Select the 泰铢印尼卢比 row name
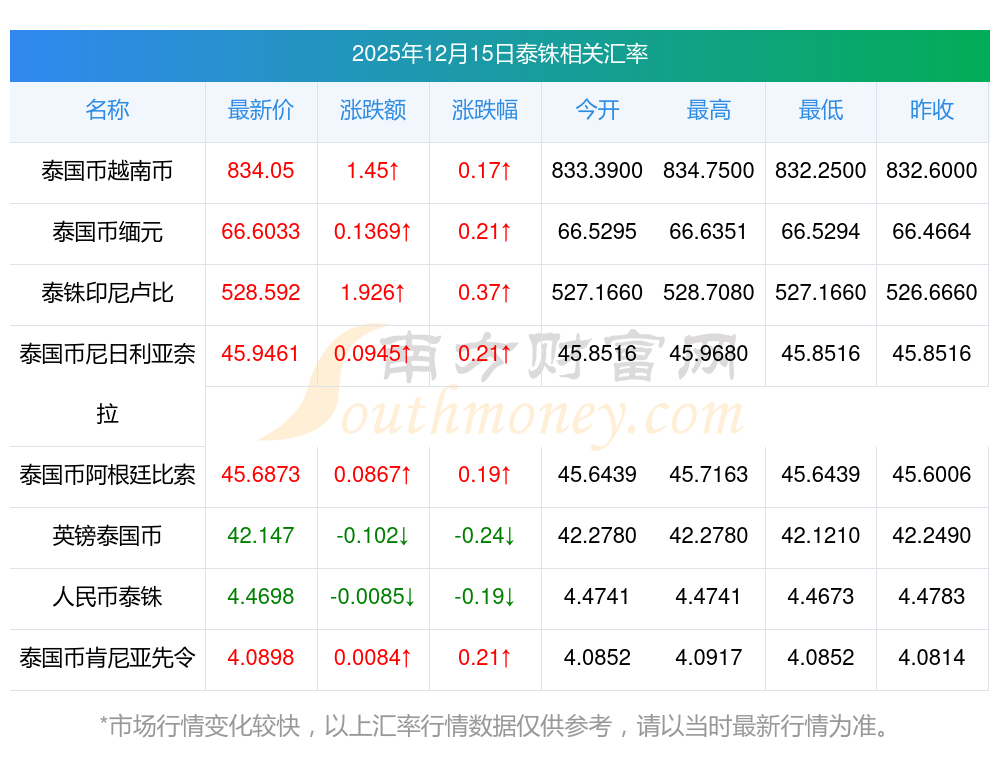 (x=107, y=293)
